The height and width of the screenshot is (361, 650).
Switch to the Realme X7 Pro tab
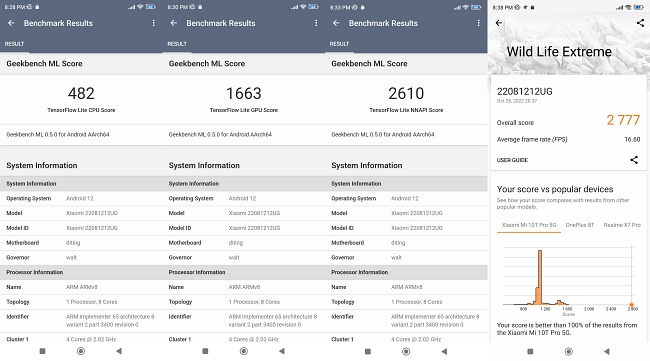pyautogui.click(x=622, y=225)
